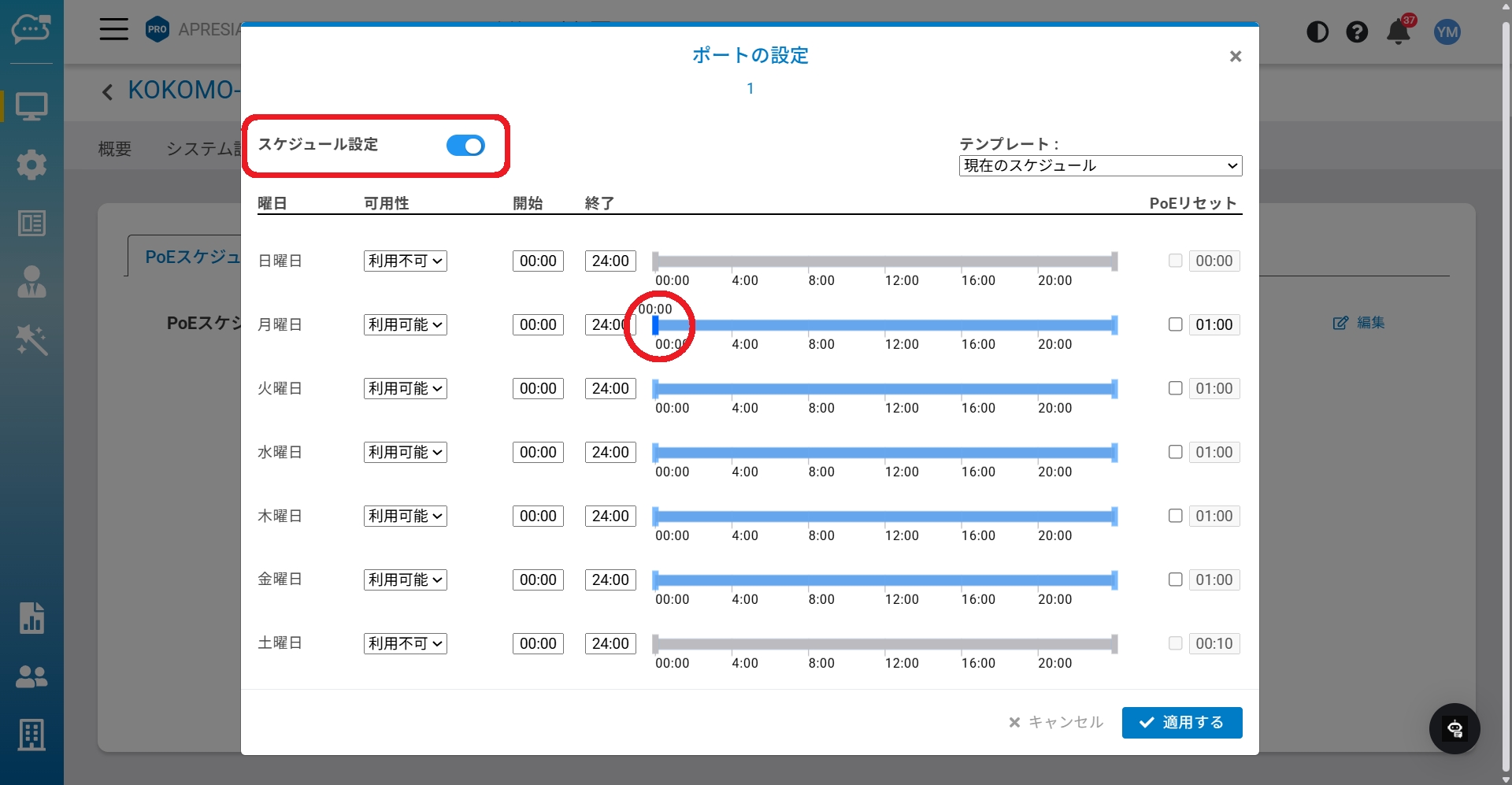Switch to the 概要 tab
This screenshot has height=785, width=1512.
[x=115, y=149]
